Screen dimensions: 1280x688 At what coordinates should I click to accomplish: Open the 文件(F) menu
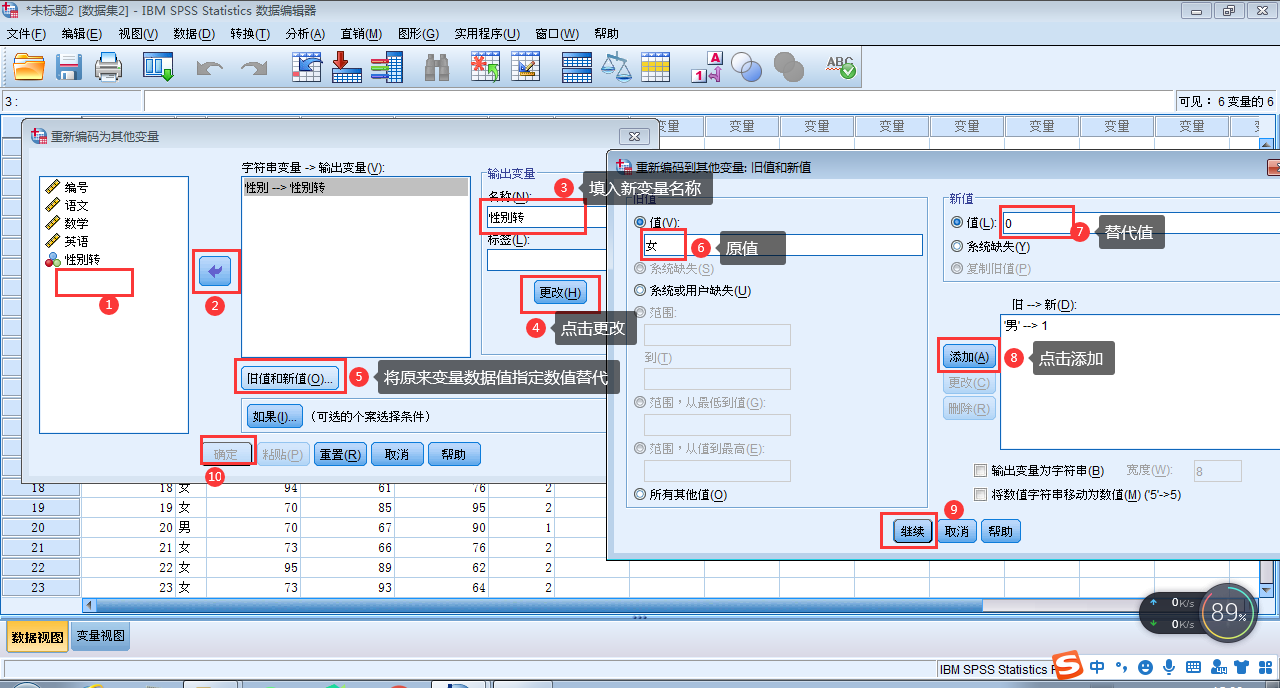pyautogui.click(x=26, y=33)
